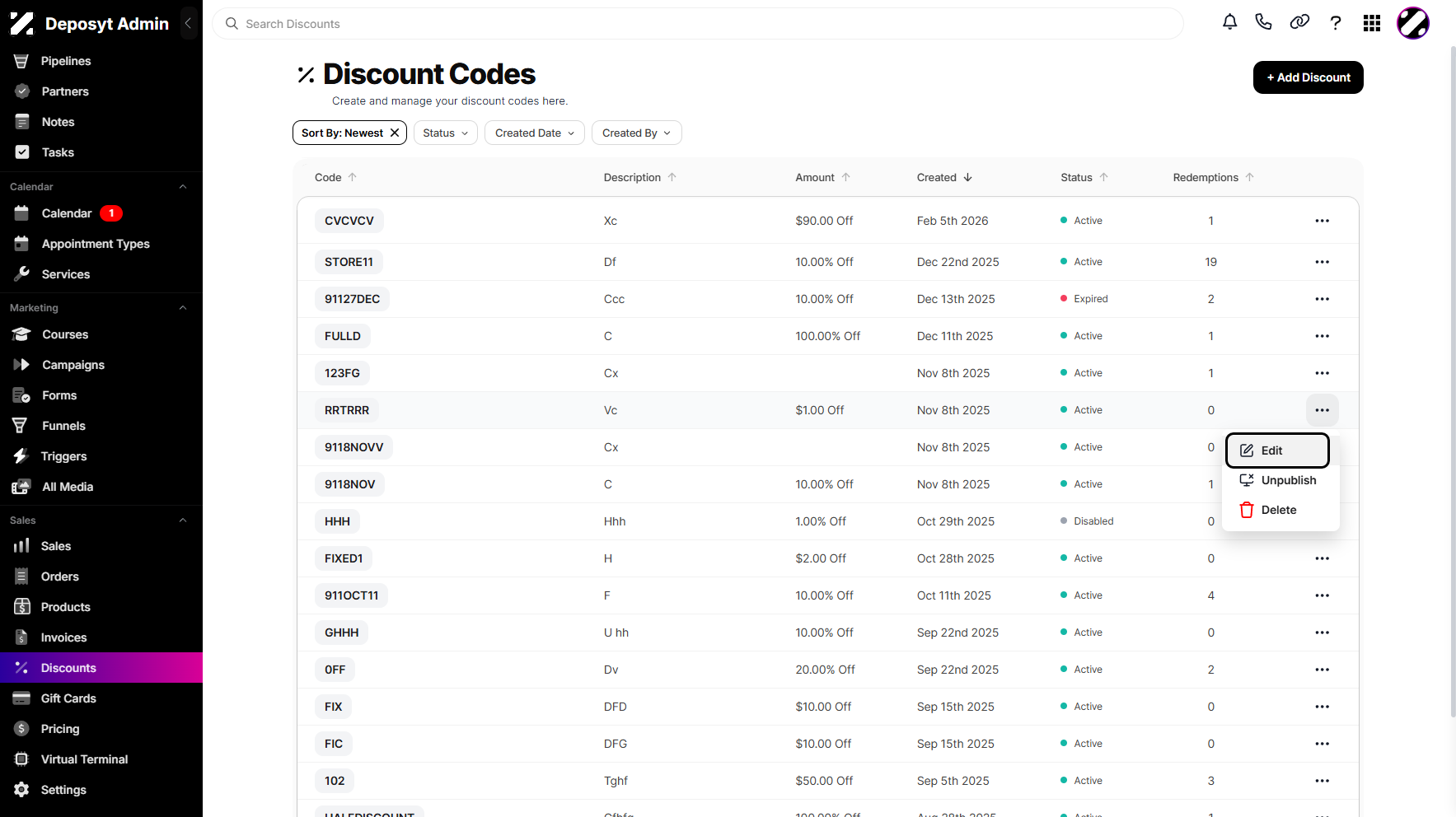The height and width of the screenshot is (817, 1456).
Task: Open Virtual Terminal in sidebar
Action: pyautogui.click(x=101, y=759)
